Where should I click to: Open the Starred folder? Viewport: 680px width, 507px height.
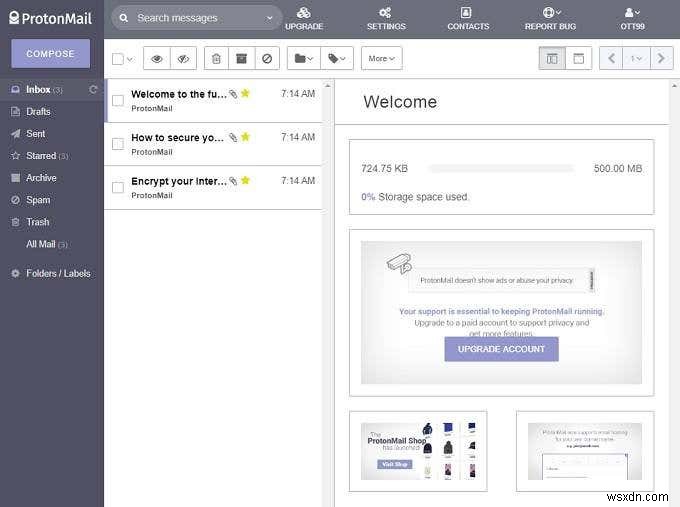pos(52,156)
